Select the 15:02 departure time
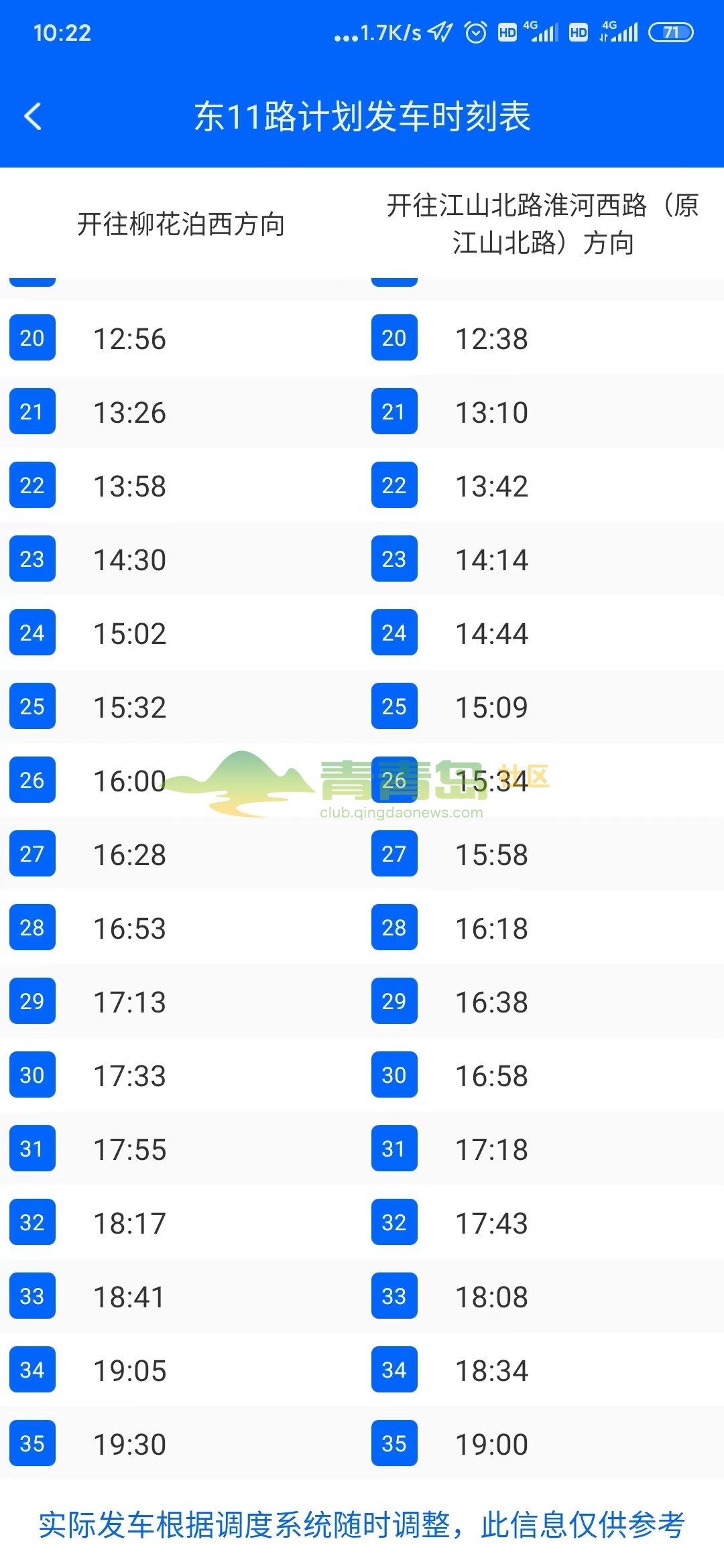 point(129,634)
